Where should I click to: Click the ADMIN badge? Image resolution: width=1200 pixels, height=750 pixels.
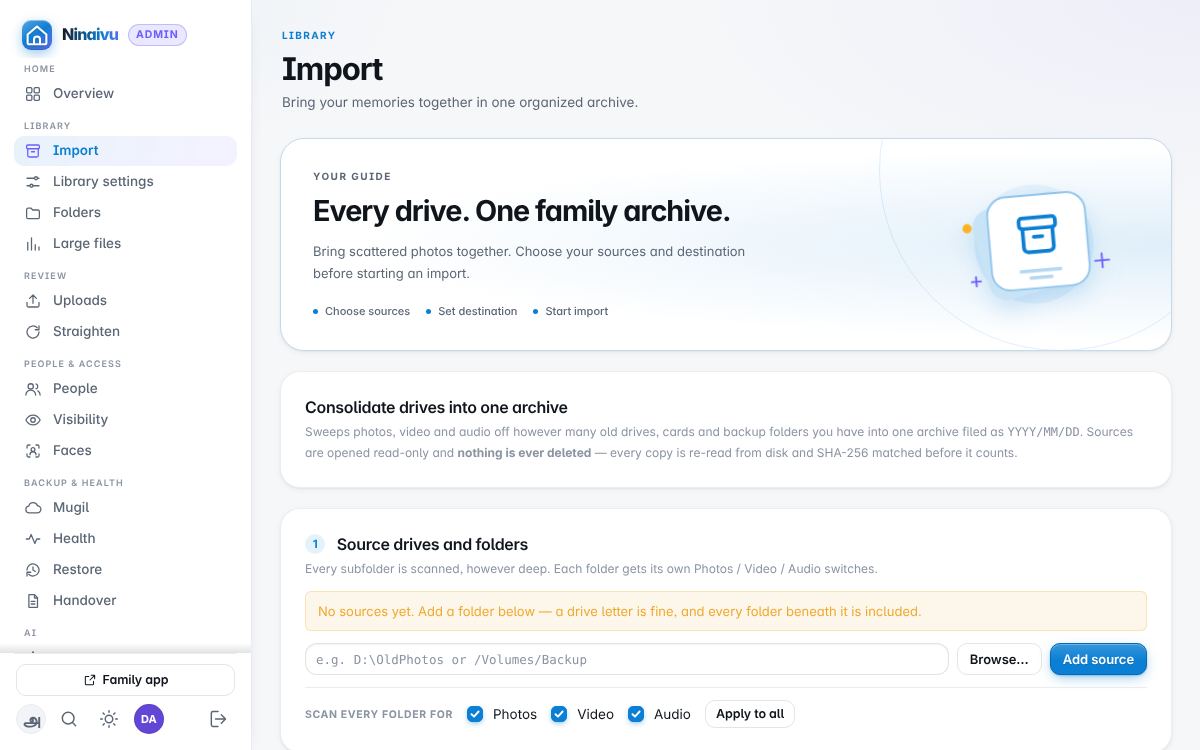pos(157,35)
